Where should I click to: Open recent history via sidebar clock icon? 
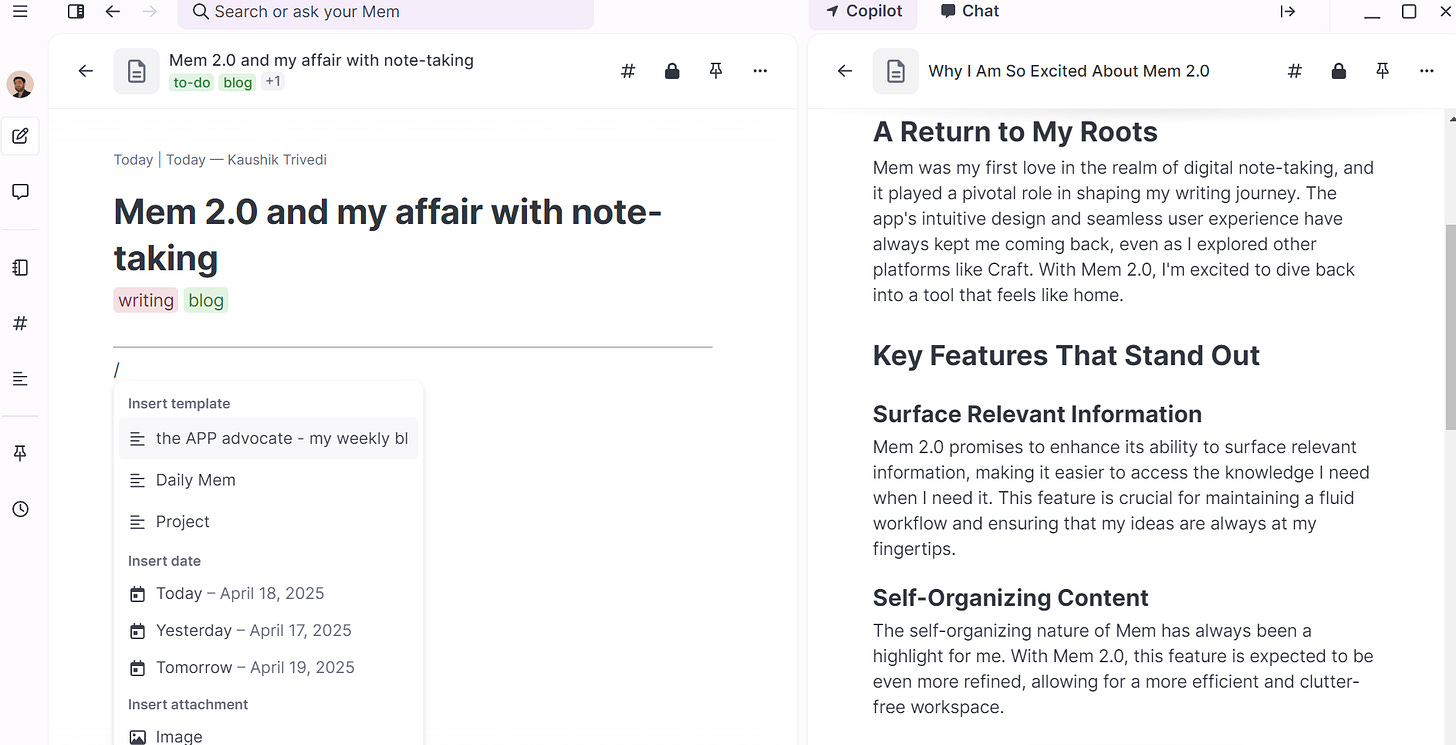tap(20, 510)
